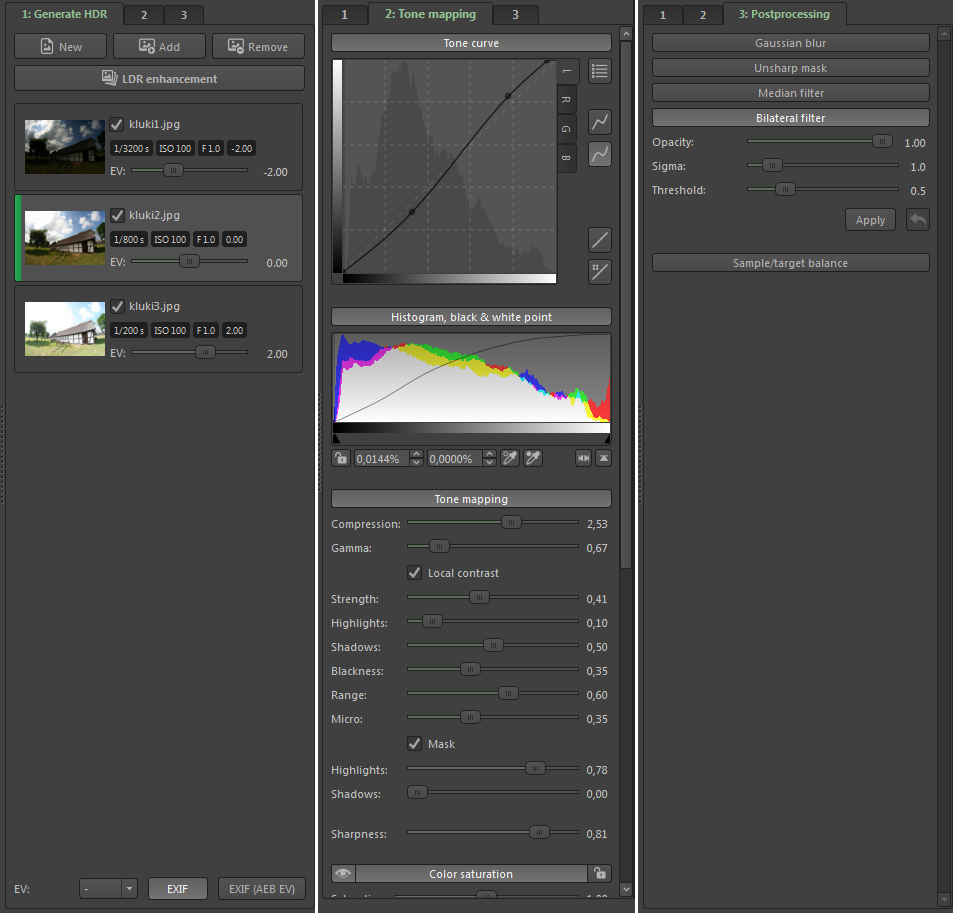Click the New image set button
The height and width of the screenshot is (913, 954).
[x=60, y=46]
